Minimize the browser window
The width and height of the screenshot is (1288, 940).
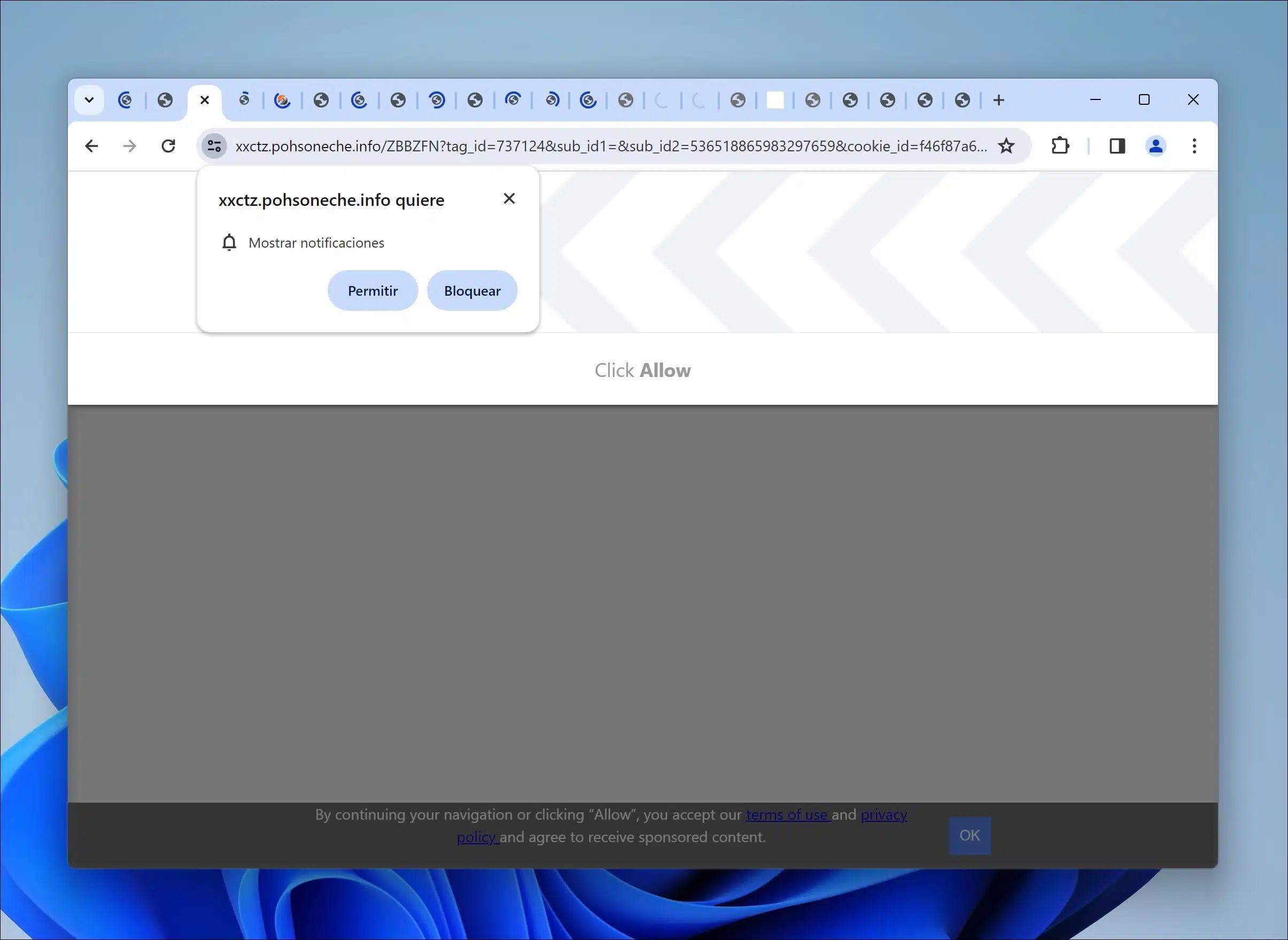tap(1095, 99)
